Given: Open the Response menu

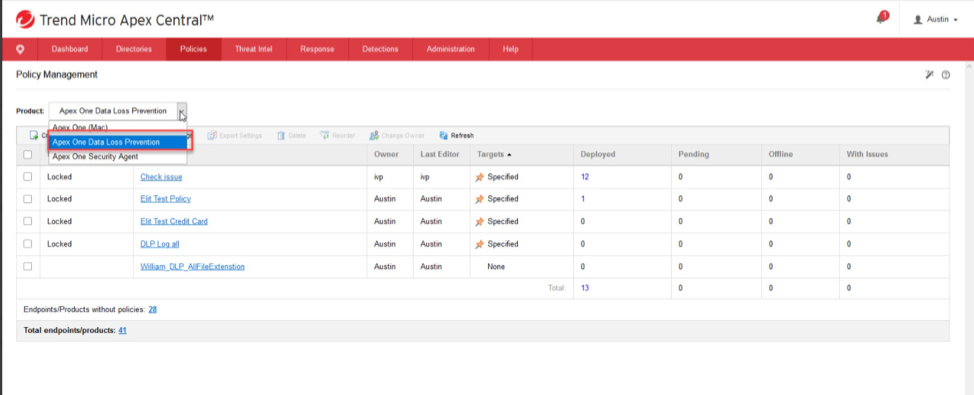Looking at the screenshot, I should (x=317, y=49).
